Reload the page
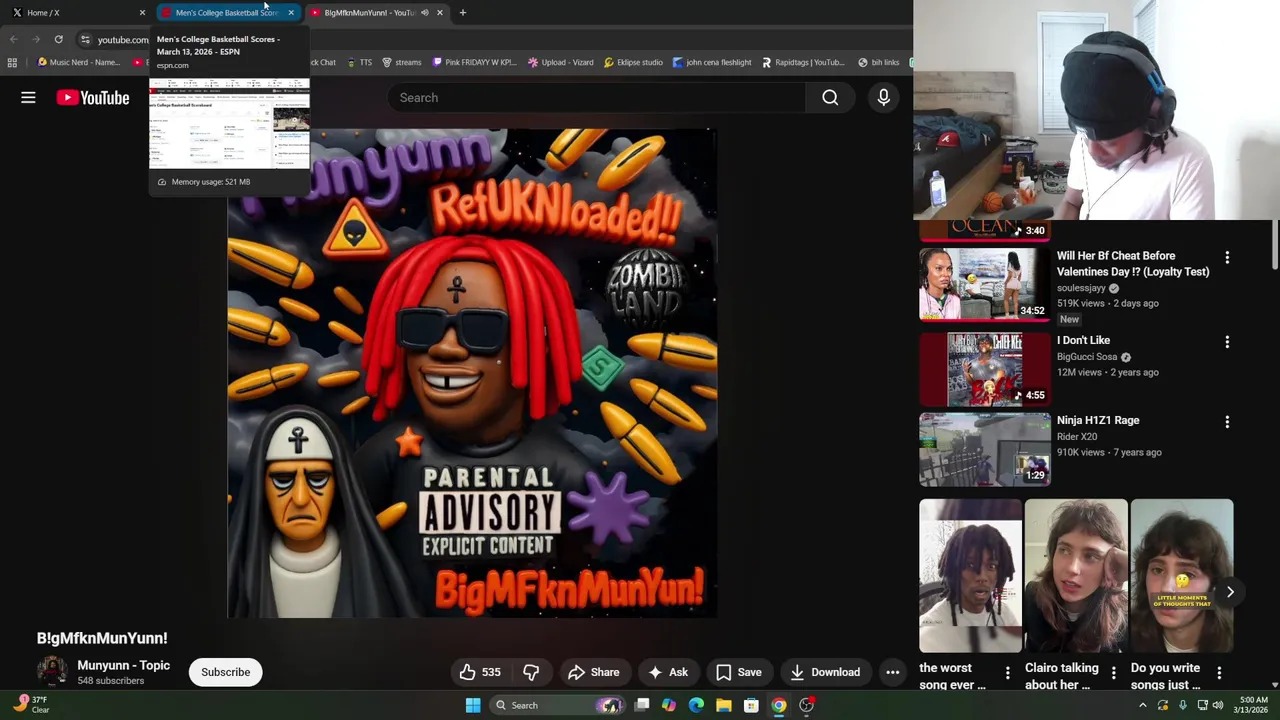Viewport: 1280px width, 720px height. (x=58, y=39)
